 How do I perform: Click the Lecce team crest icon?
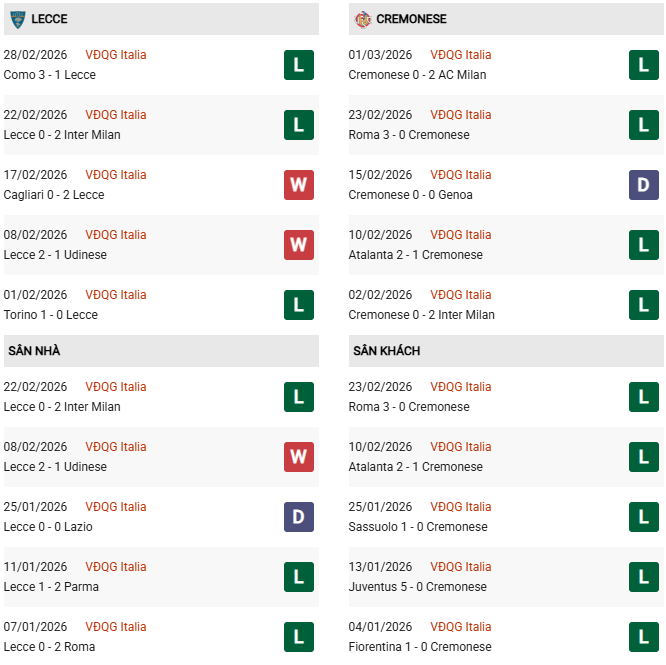click(17, 19)
